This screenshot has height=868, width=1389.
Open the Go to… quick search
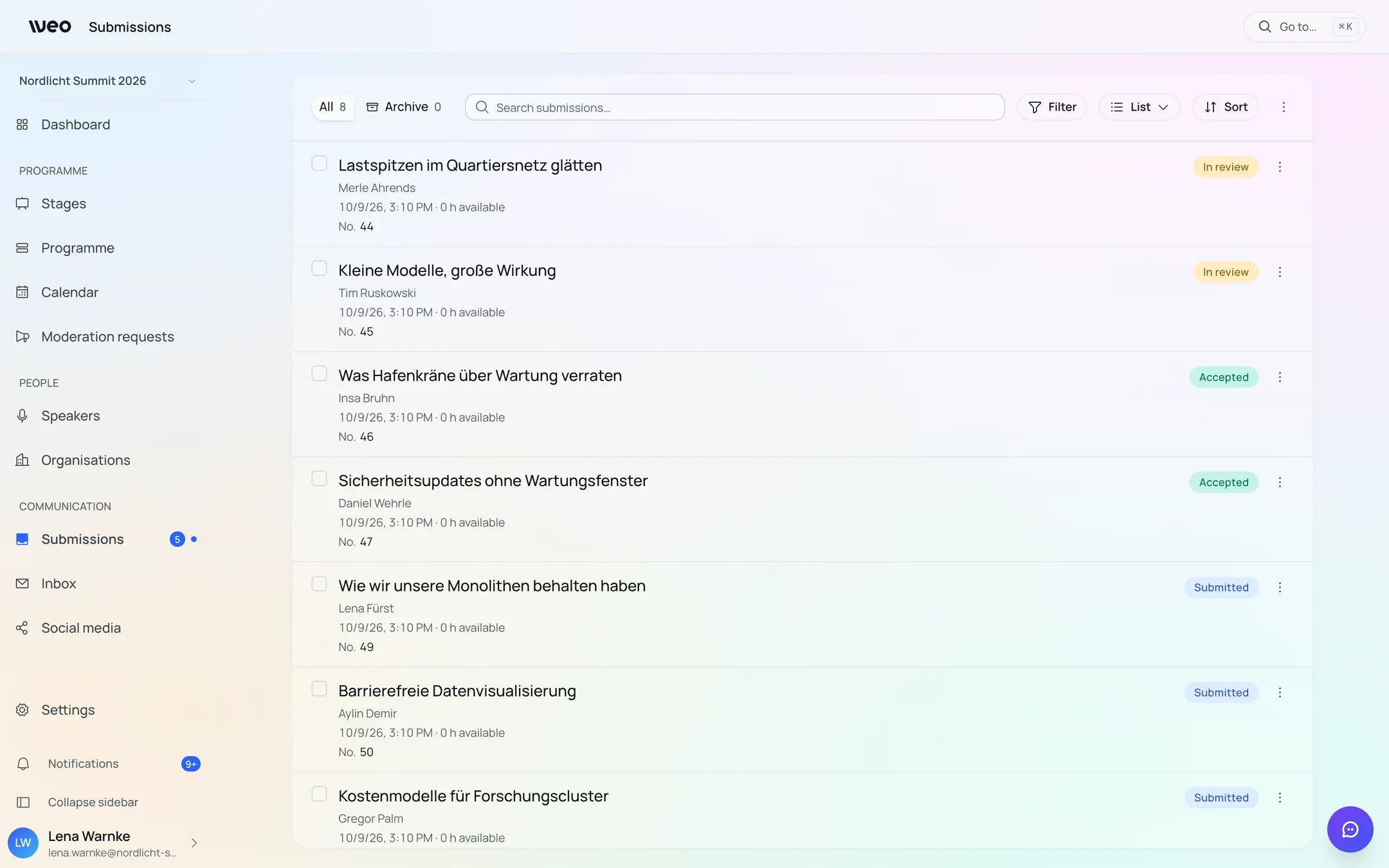pyautogui.click(x=1304, y=27)
